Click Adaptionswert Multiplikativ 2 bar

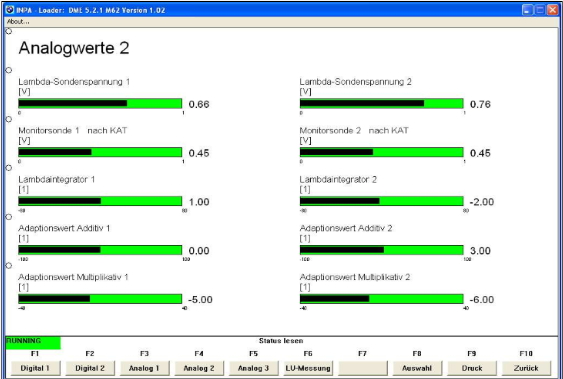click(x=382, y=299)
